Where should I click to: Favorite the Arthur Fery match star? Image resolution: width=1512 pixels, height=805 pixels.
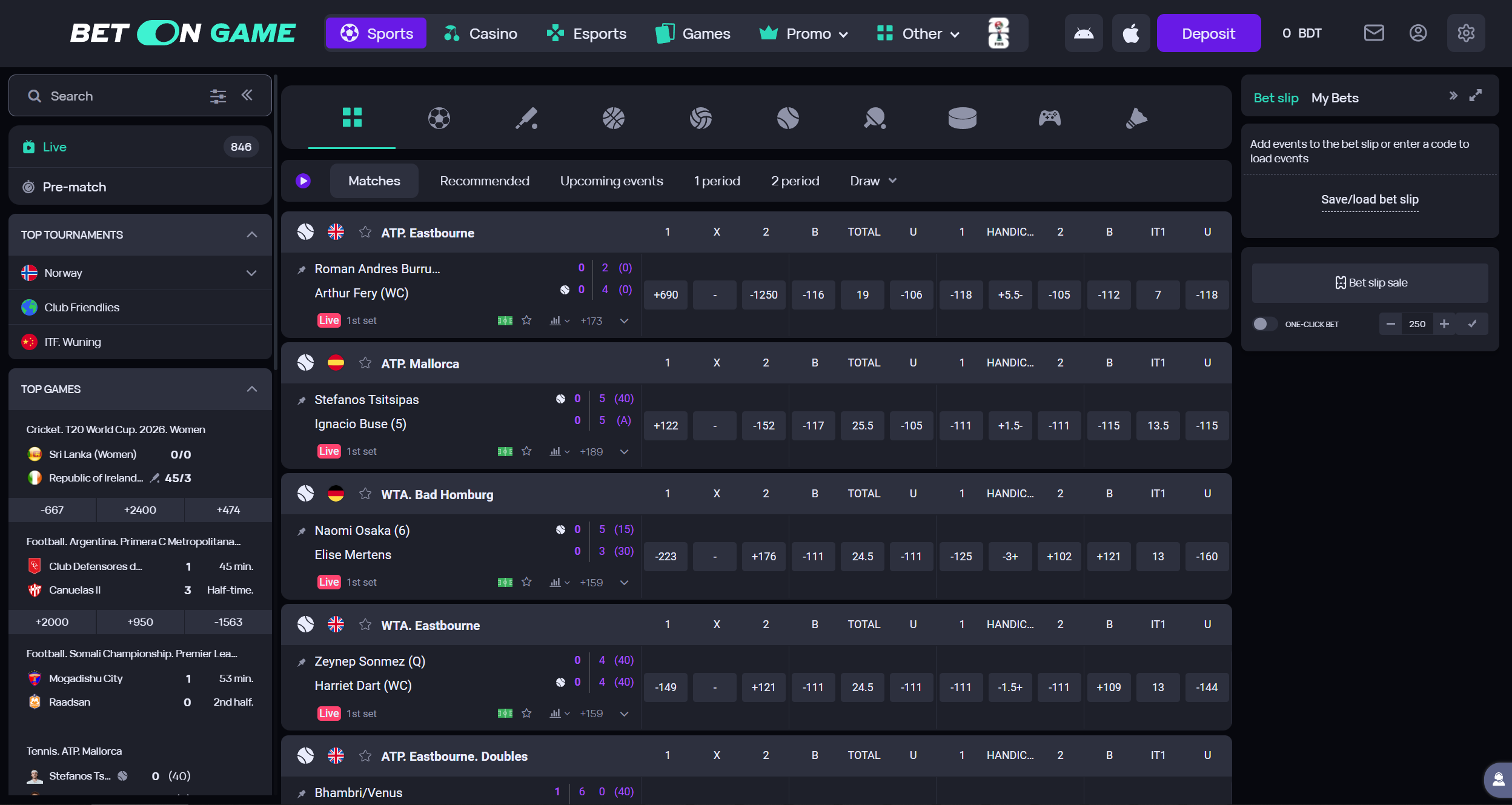coord(526,320)
